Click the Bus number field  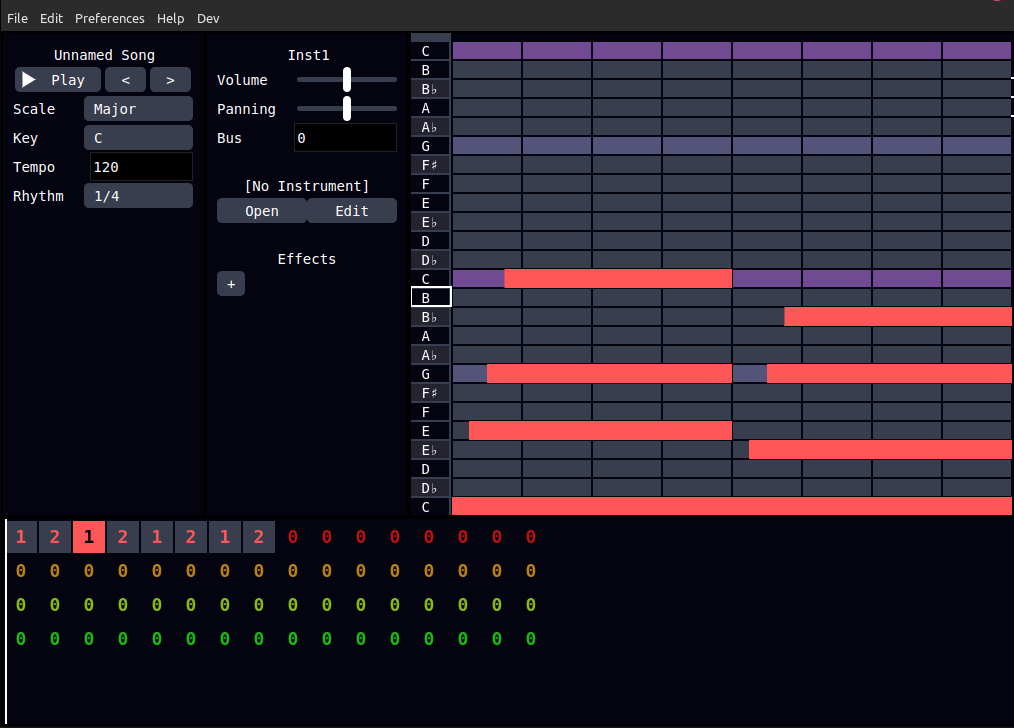[x=345, y=137]
